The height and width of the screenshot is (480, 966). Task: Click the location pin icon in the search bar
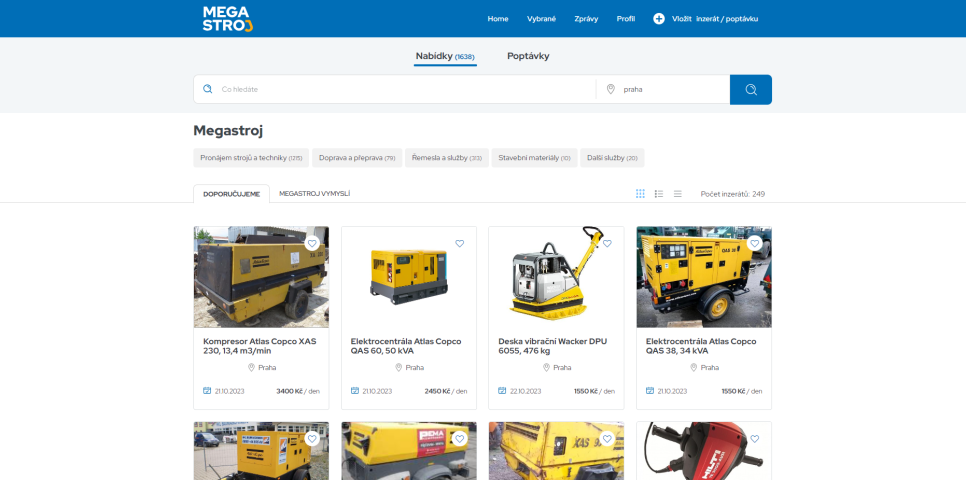point(610,89)
